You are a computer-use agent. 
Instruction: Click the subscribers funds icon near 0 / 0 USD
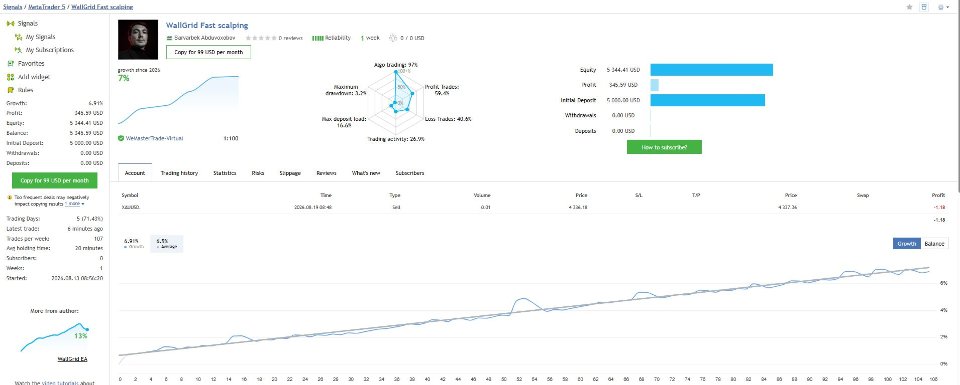[393, 38]
